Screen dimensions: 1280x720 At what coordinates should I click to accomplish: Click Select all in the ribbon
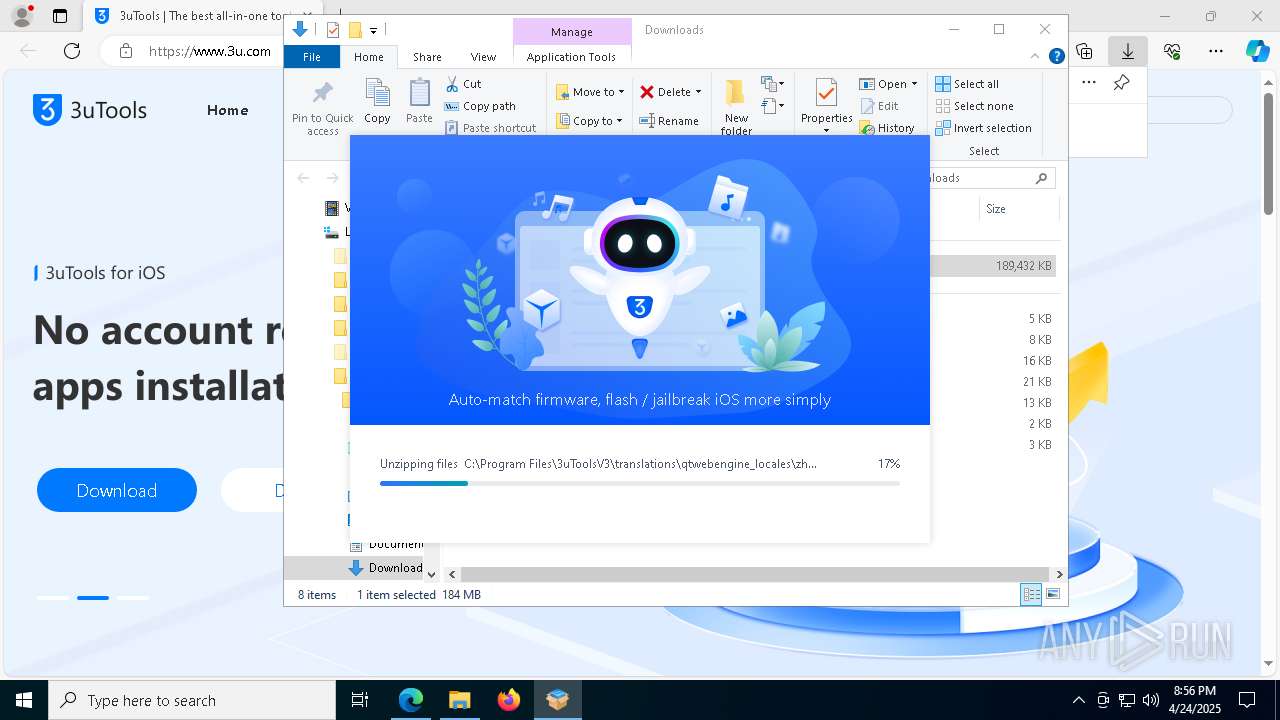967,84
